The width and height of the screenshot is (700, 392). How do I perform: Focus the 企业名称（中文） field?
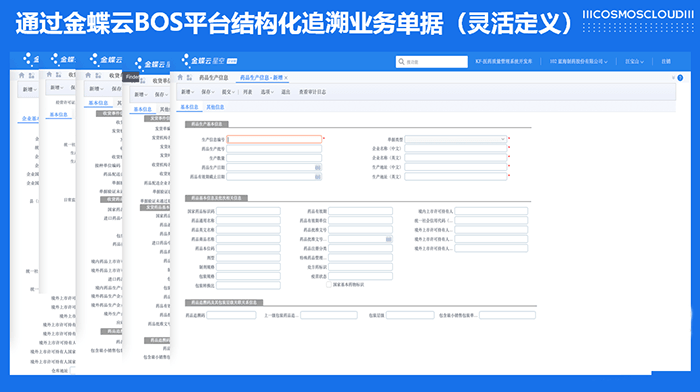coord(455,149)
